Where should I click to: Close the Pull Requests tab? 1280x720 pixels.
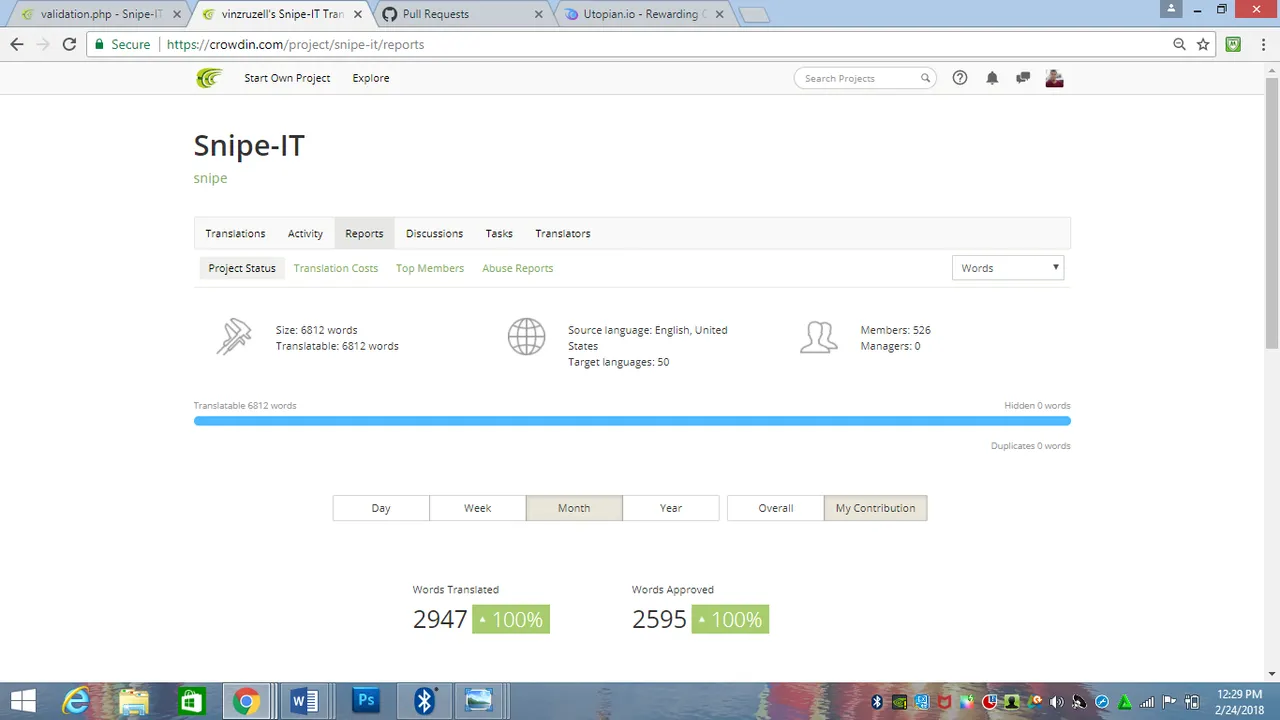click(539, 14)
